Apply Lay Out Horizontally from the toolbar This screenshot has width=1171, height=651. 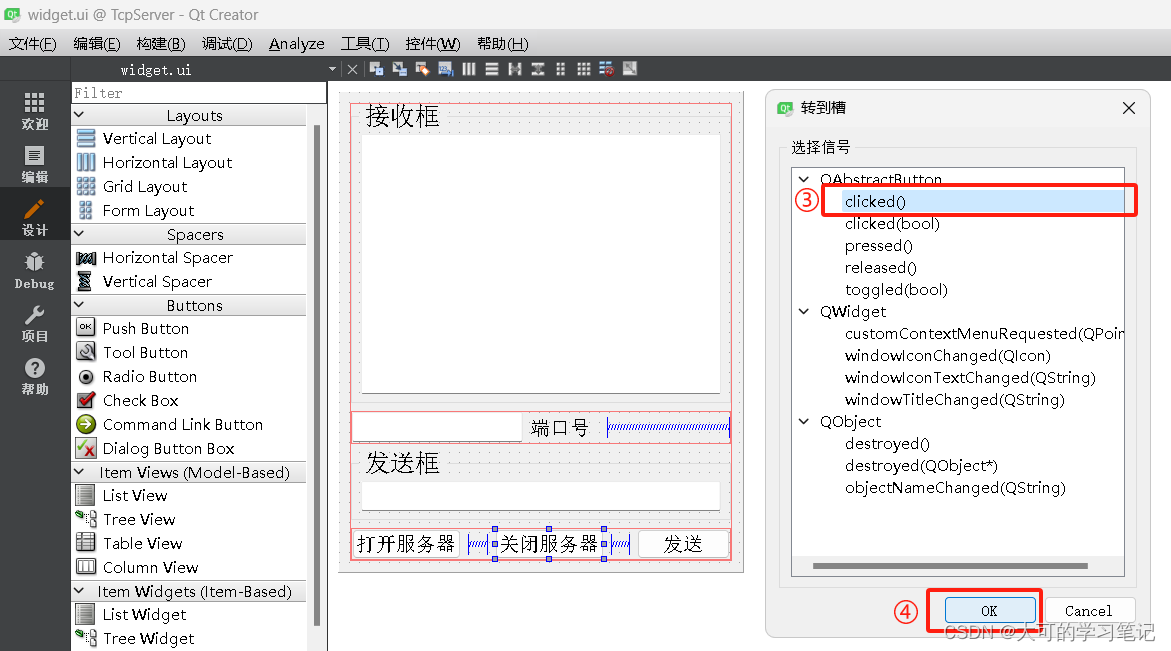467,68
